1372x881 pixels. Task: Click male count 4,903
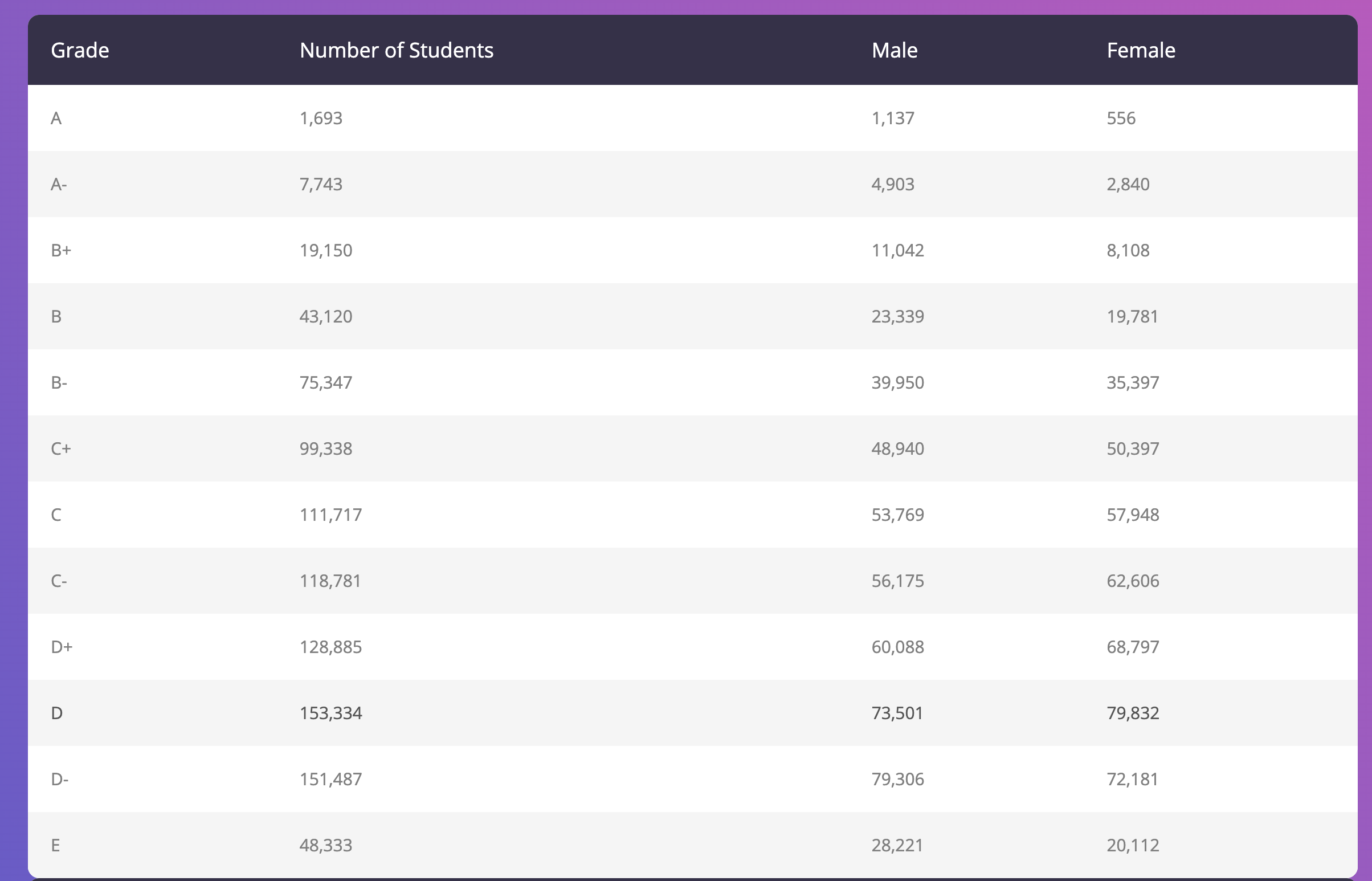[893, 184]
